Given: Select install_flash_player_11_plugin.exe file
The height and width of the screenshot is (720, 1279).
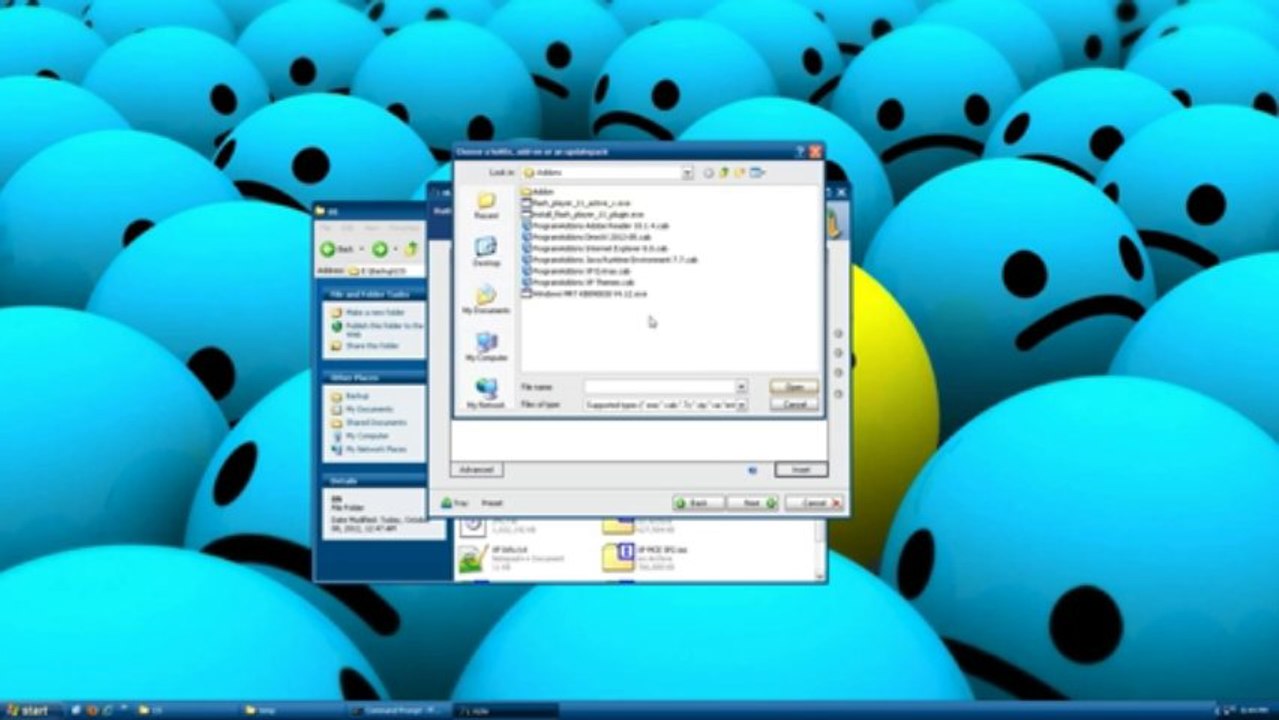Looking at the screenshot, I should pos(582,214).
